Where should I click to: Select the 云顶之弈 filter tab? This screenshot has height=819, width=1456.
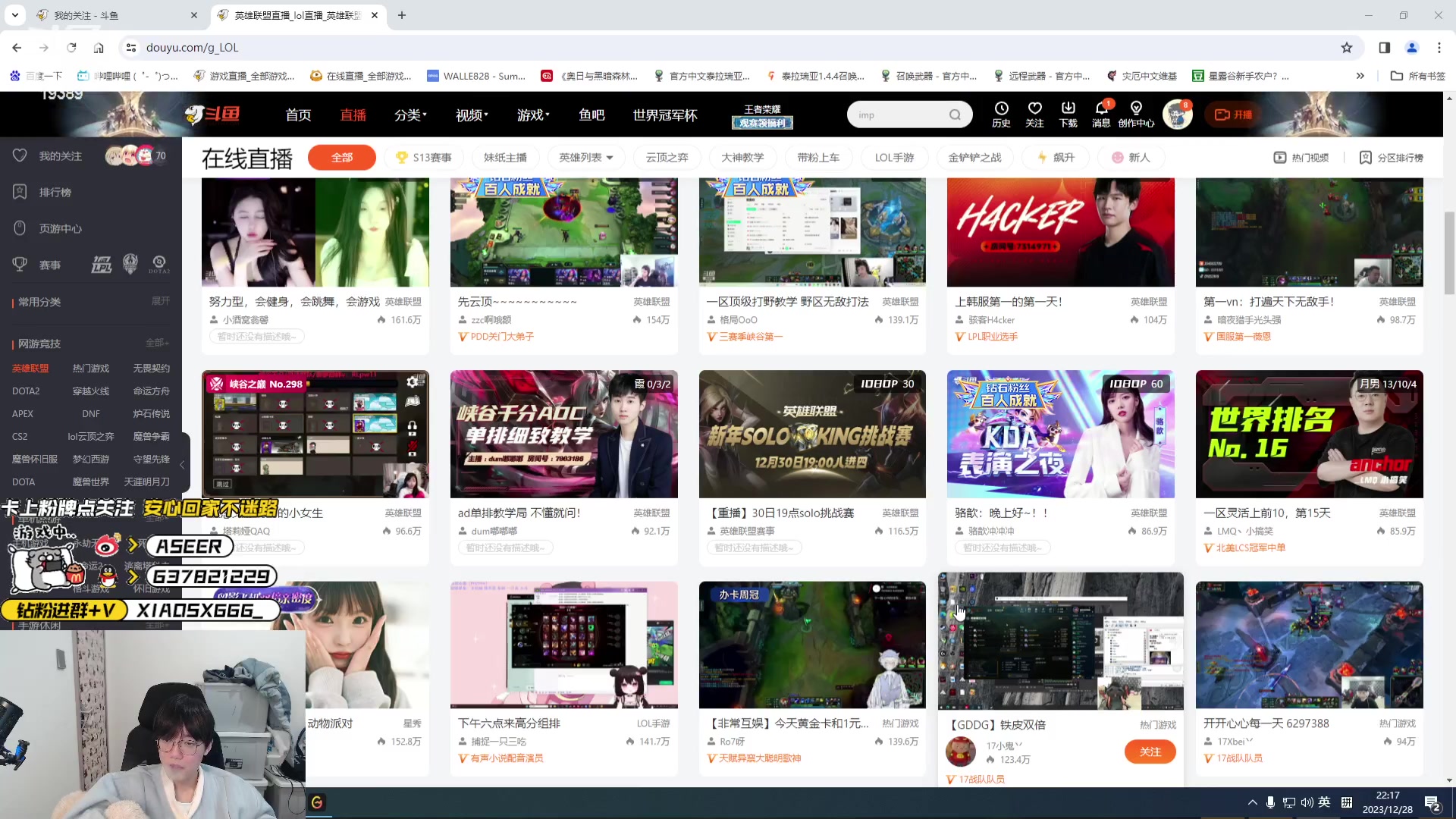pyautogui.click(x=667, y=158)
